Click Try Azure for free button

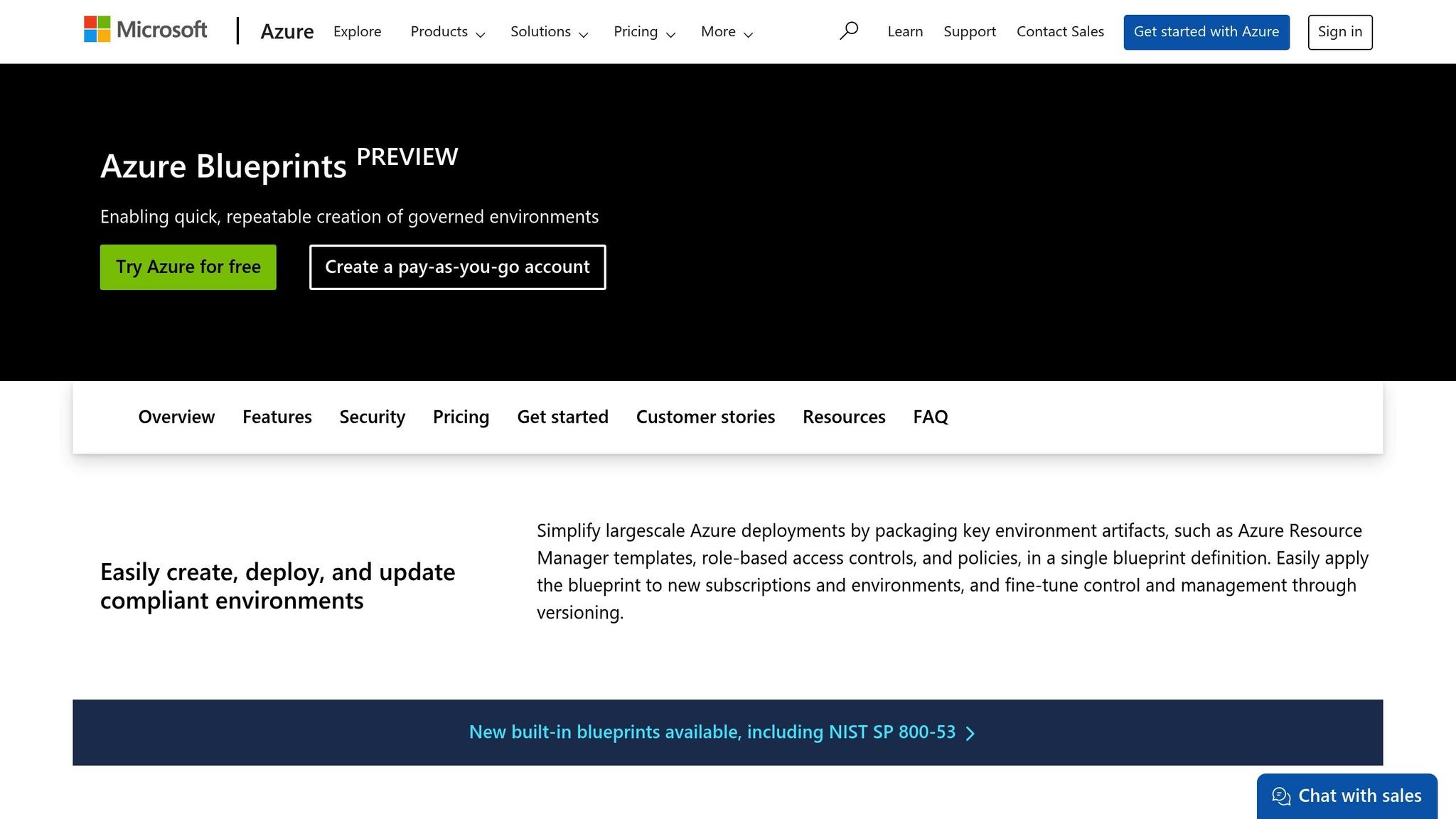click(x=188, y=267)
